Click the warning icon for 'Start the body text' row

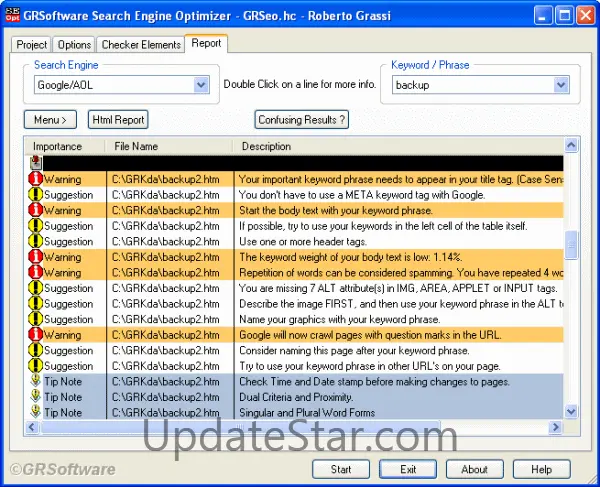pos(36,210)
